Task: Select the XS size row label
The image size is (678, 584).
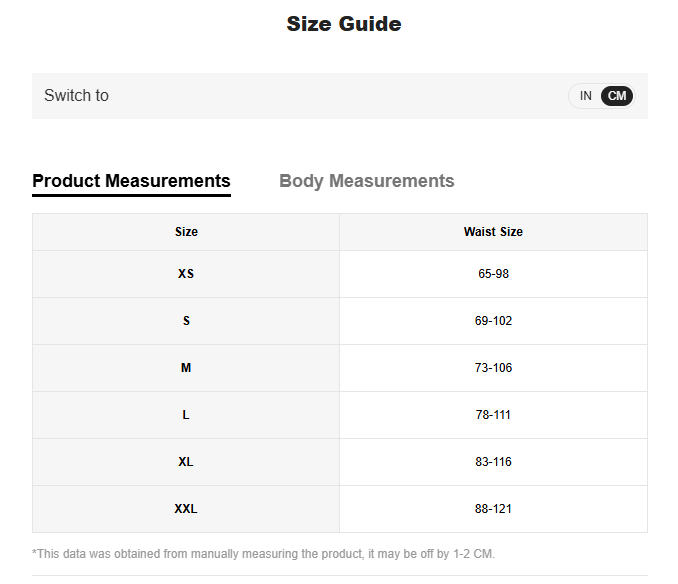Action: pos(186,274)
